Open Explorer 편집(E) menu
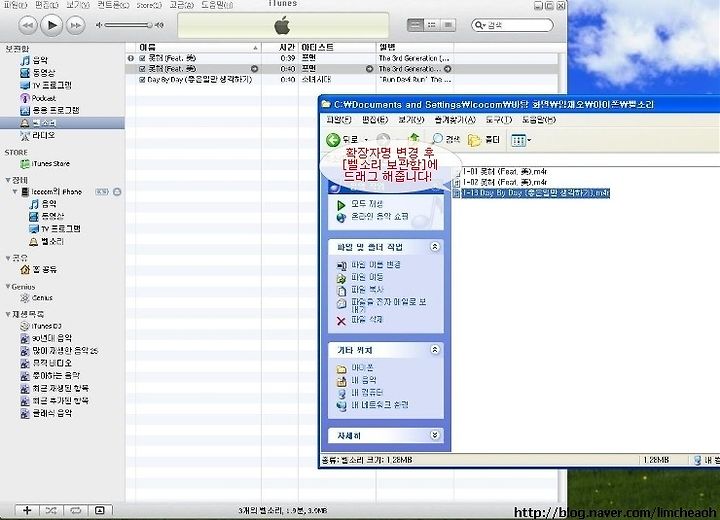720x520 pixels. click(375, 120)
